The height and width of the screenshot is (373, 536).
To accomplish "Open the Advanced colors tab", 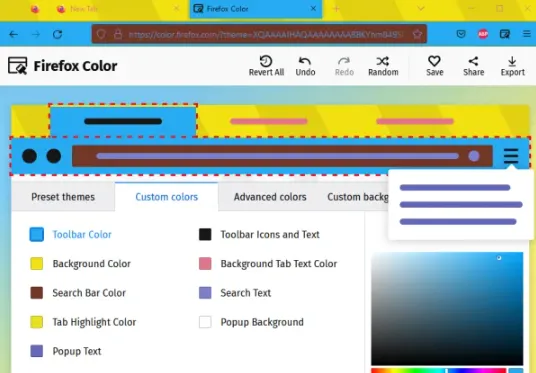I will 270,197.
